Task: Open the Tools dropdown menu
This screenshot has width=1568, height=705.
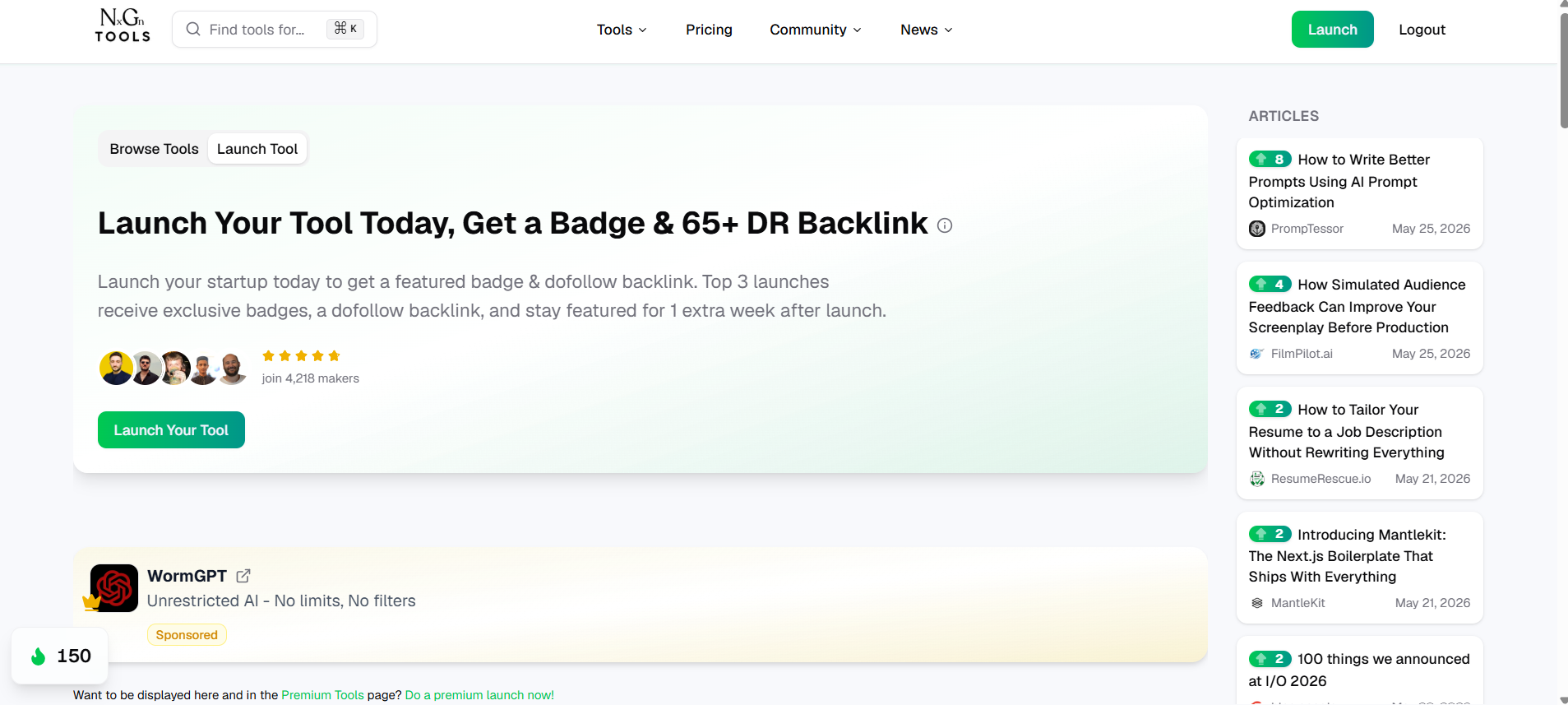Action: (622, 30)
